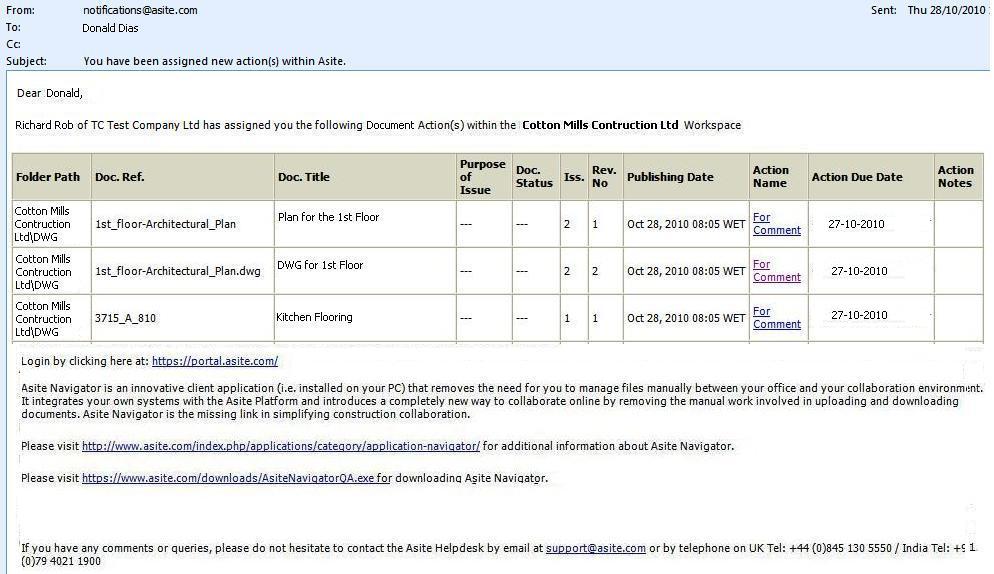The height and width of the screenshot is (574, 994).
Task: Select due date 27-10-2010 in Kitchen Flooring row
Action: pyautogui.click(x=859, y=315)
